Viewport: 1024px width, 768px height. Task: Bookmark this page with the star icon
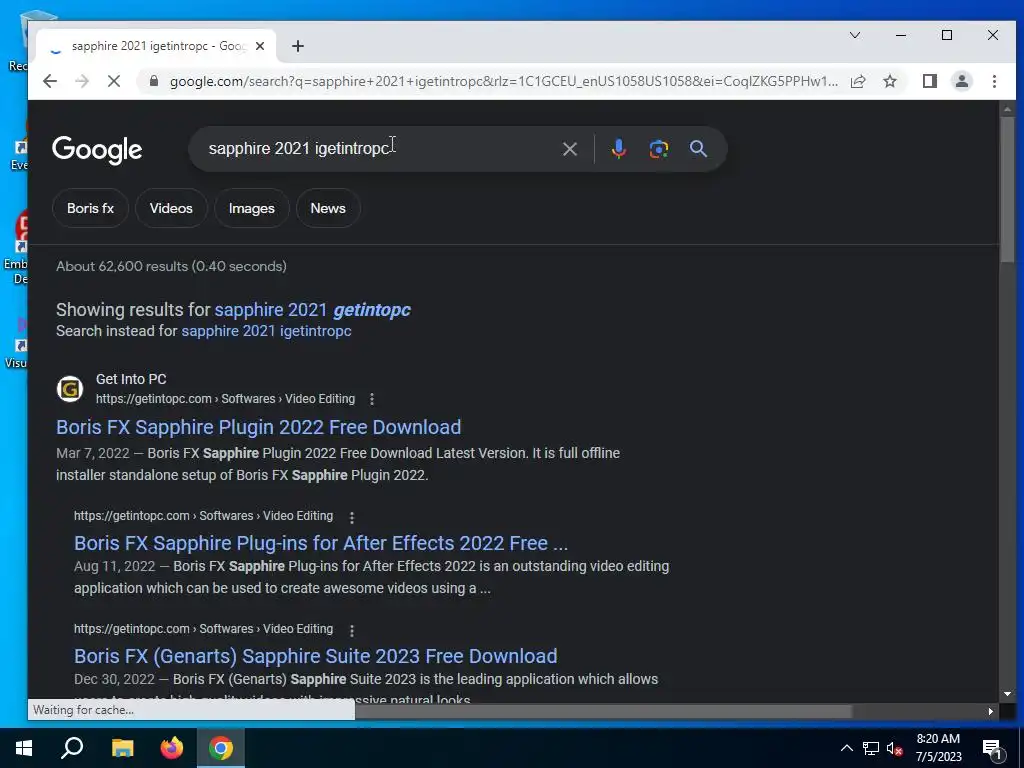tap(889, 81)
